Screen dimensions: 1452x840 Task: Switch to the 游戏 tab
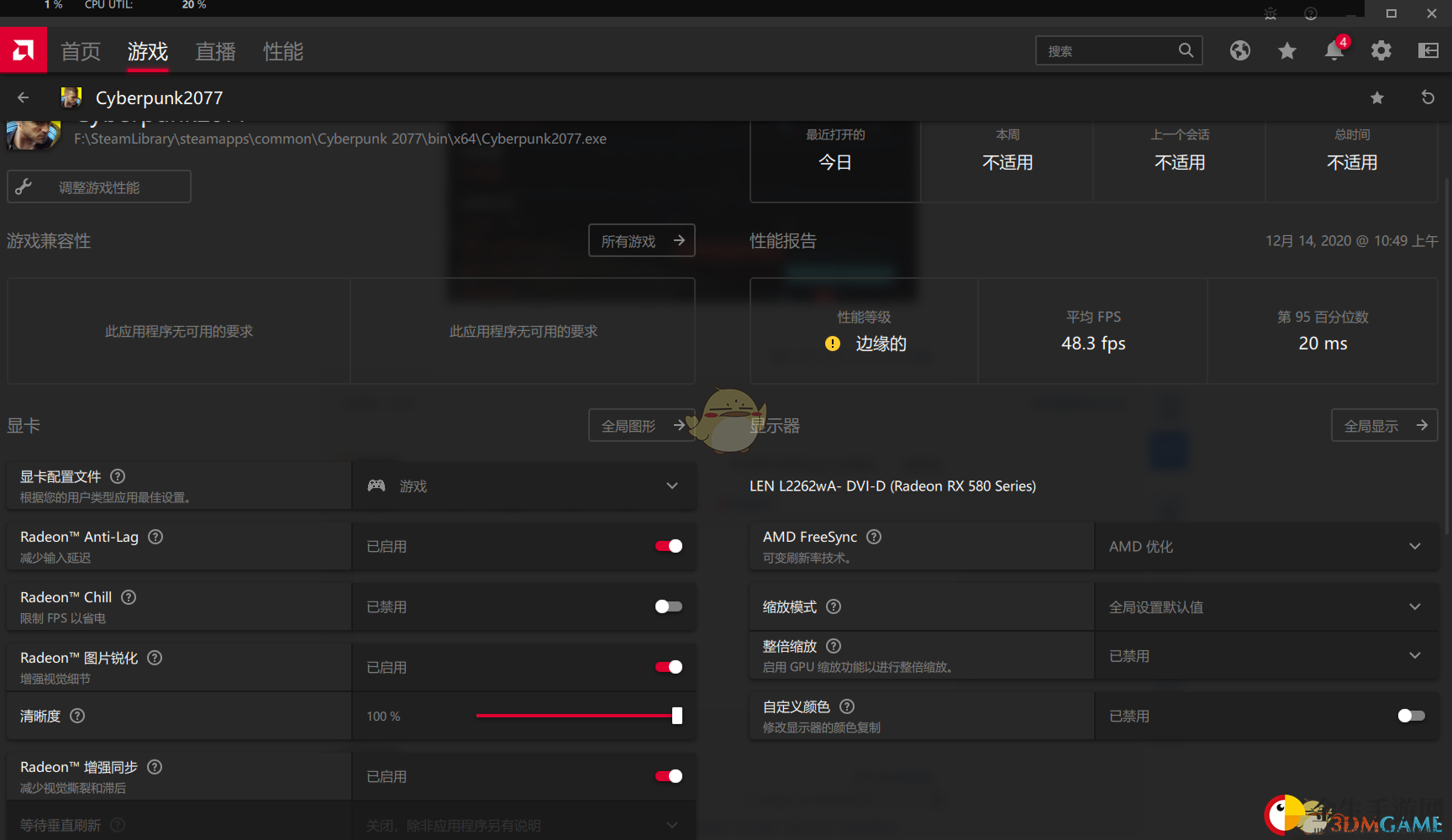148,52
